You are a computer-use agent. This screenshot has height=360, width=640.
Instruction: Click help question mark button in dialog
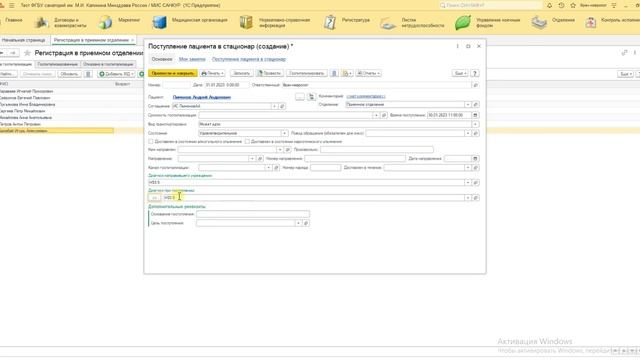coord(475,73)
